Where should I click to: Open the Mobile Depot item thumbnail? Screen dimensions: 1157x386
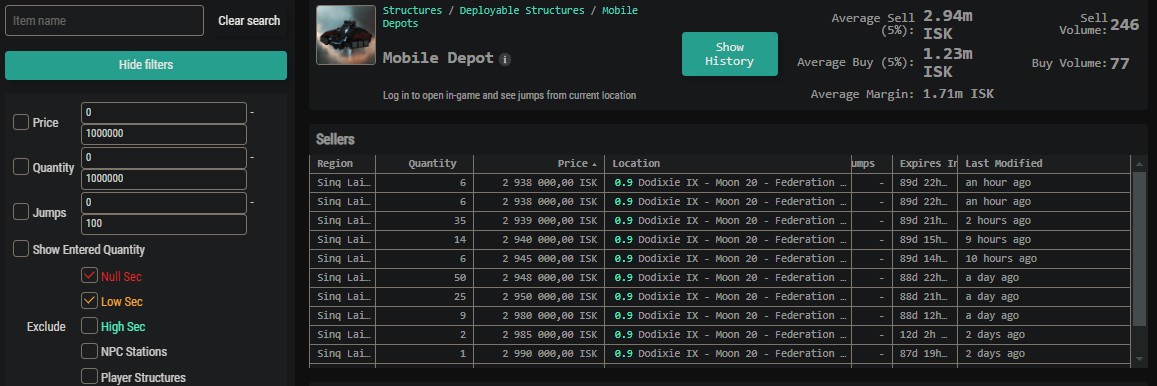tap(345, 35)
